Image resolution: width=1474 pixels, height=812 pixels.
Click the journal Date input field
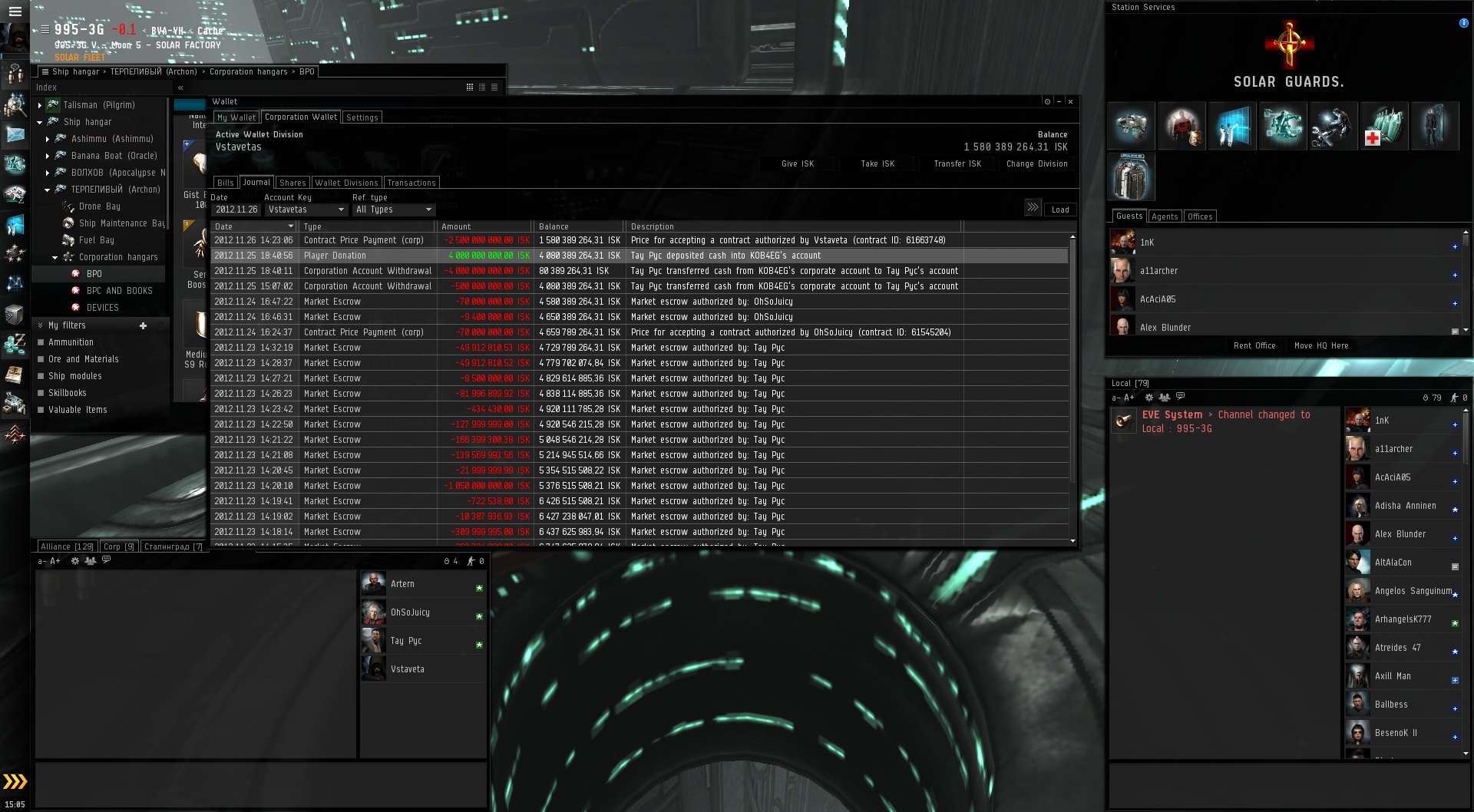click(236, 210)
